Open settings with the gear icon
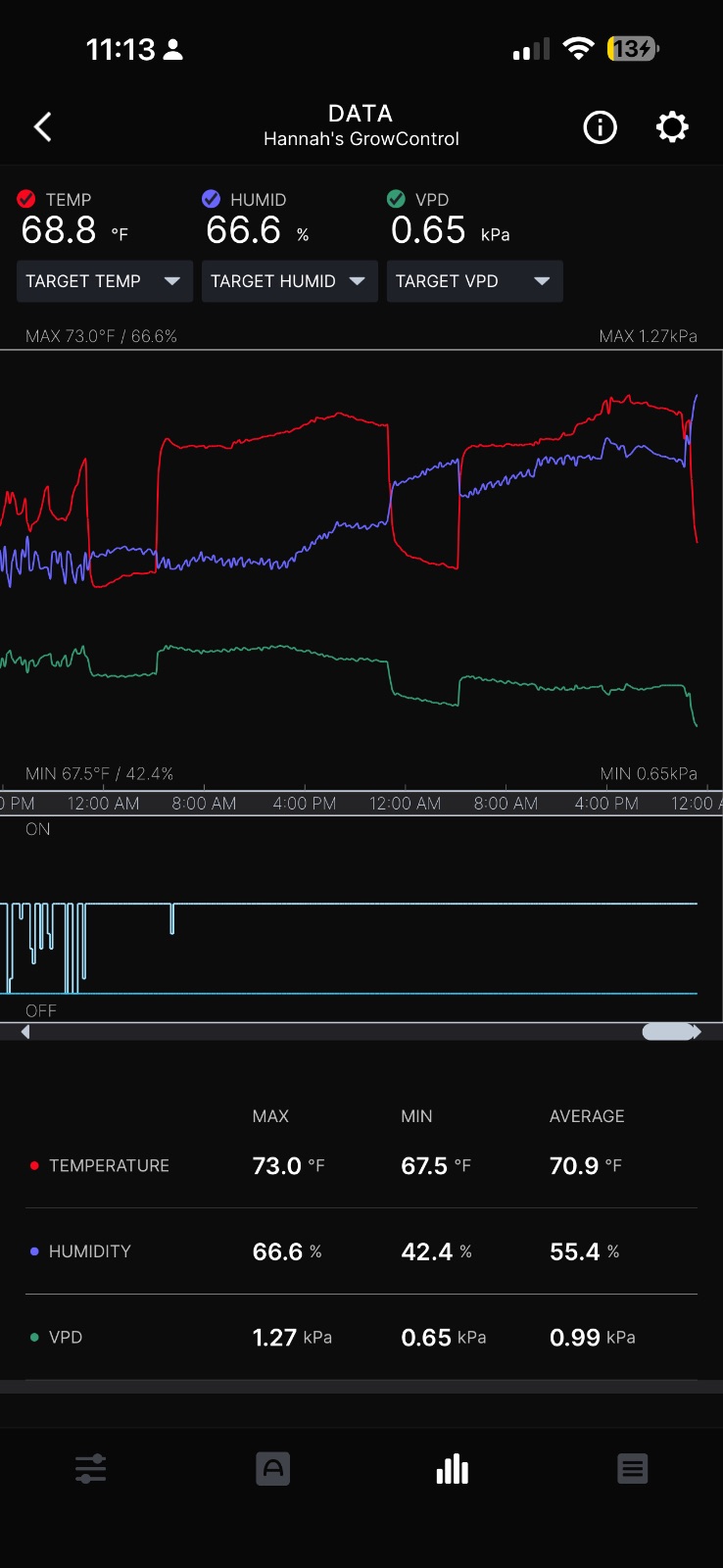The width and height of the screenshot is (723, 1568). [x=672, y=127]
